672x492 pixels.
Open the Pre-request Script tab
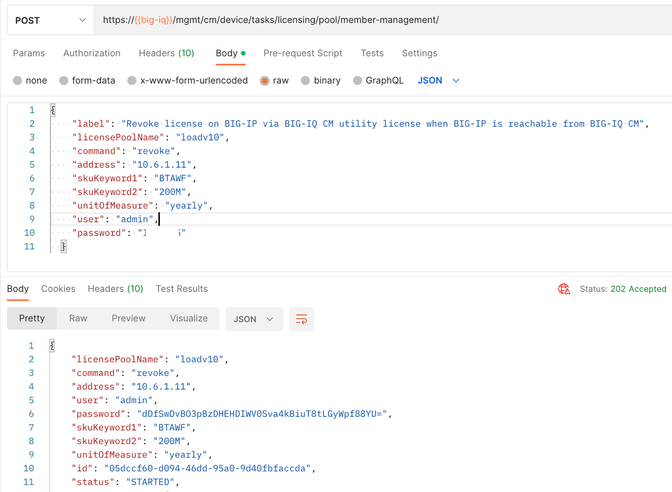coord(302,53)
